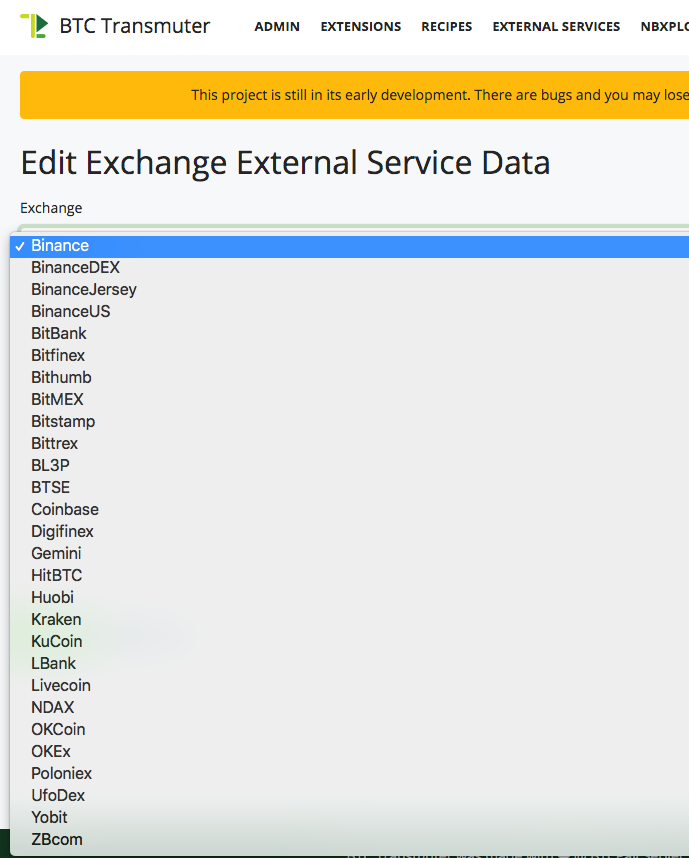The height and width of the screenshot is (858, 689).
Task: Choose OKEx from the dropdown
Action: [x=349, y=751]
